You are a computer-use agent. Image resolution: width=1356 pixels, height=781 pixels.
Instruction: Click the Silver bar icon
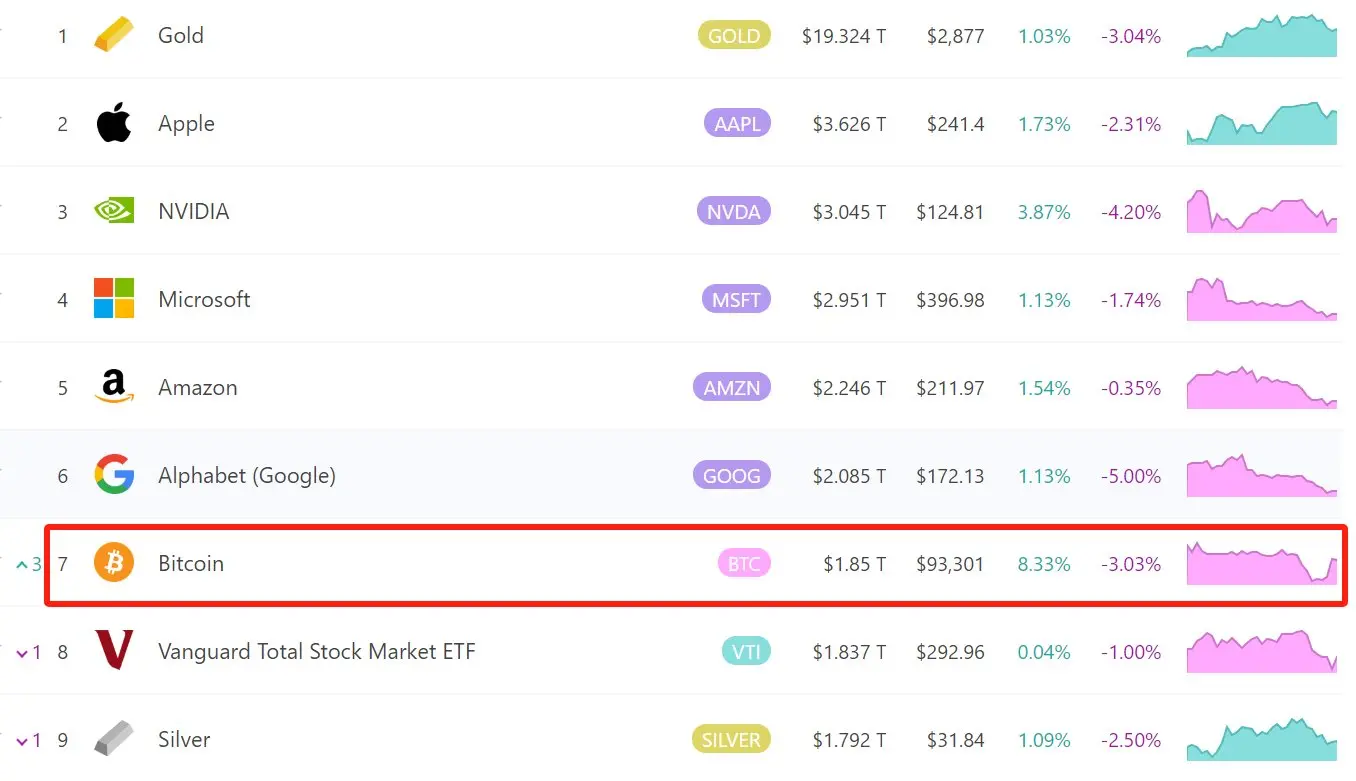point(113,739)
